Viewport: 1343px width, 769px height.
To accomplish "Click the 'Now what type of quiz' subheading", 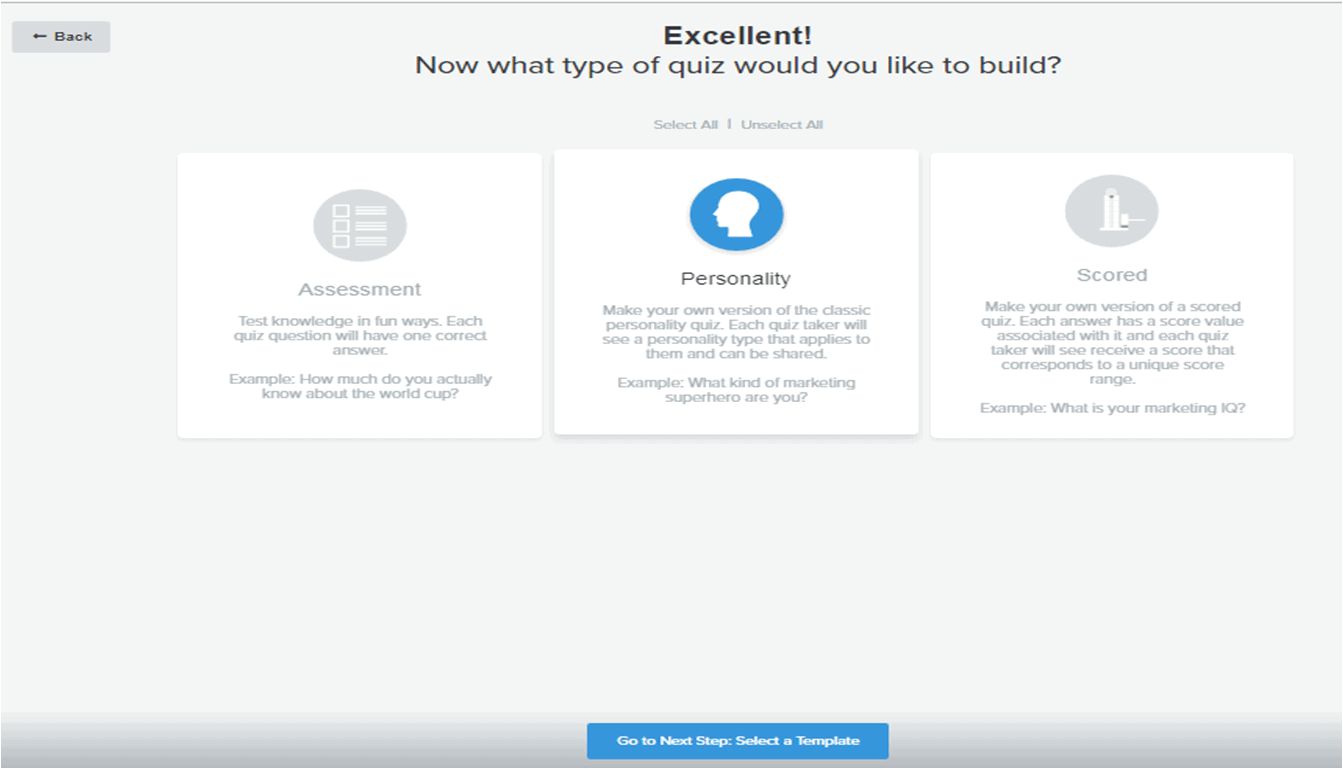I will (x=738, y=66).
